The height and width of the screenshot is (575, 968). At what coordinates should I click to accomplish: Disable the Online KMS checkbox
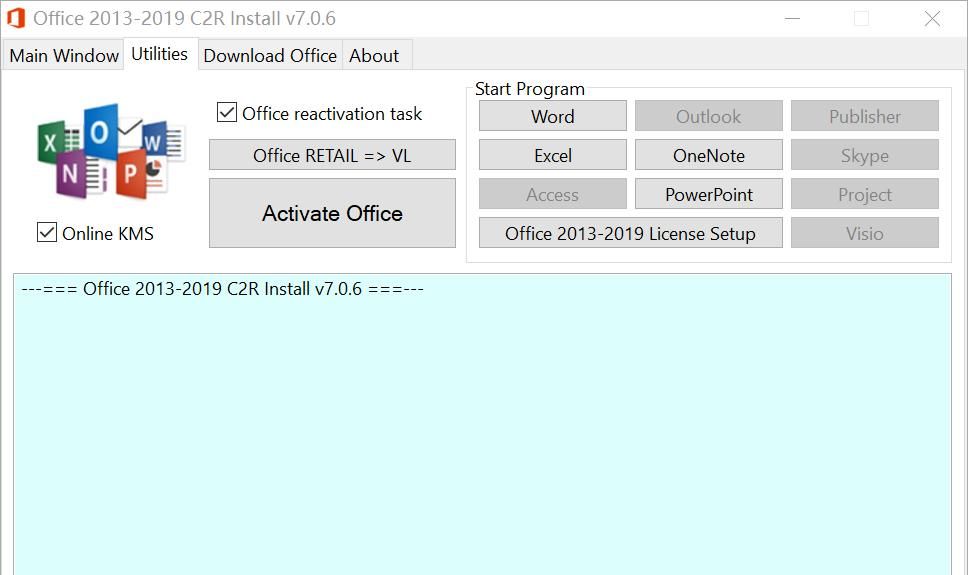47,233
